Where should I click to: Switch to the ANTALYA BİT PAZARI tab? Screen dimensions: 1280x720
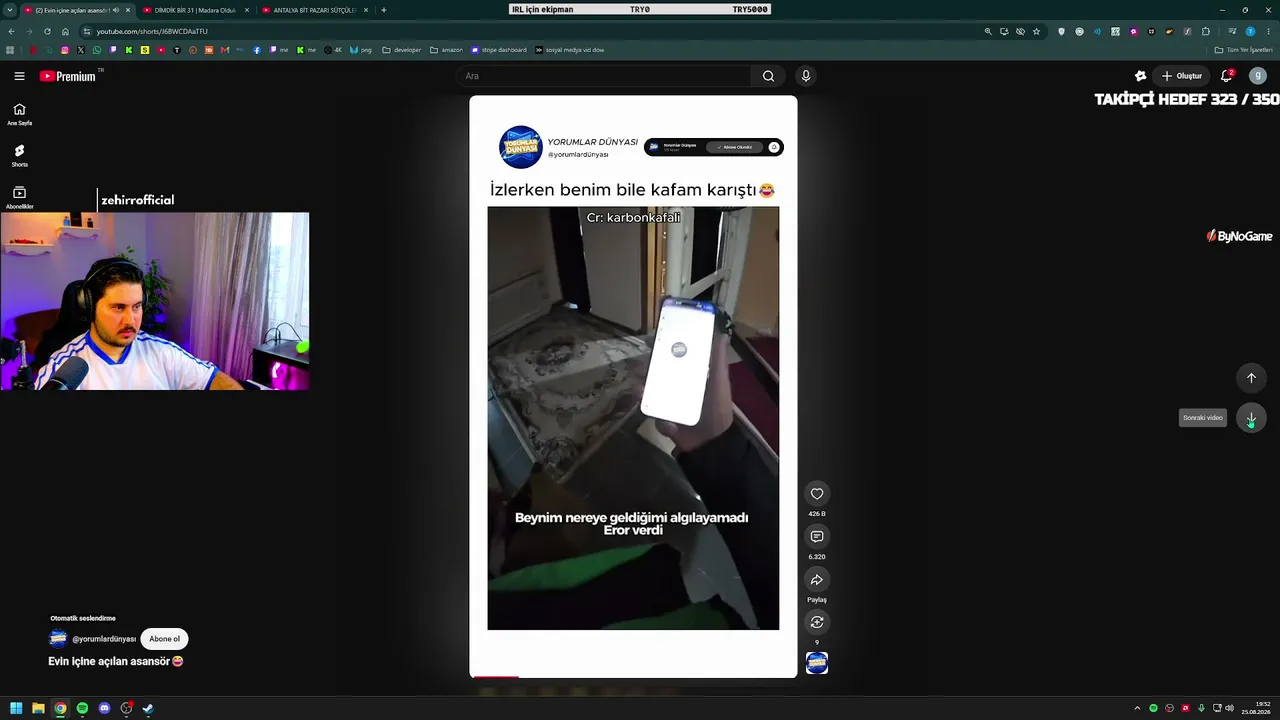[315, 10]
